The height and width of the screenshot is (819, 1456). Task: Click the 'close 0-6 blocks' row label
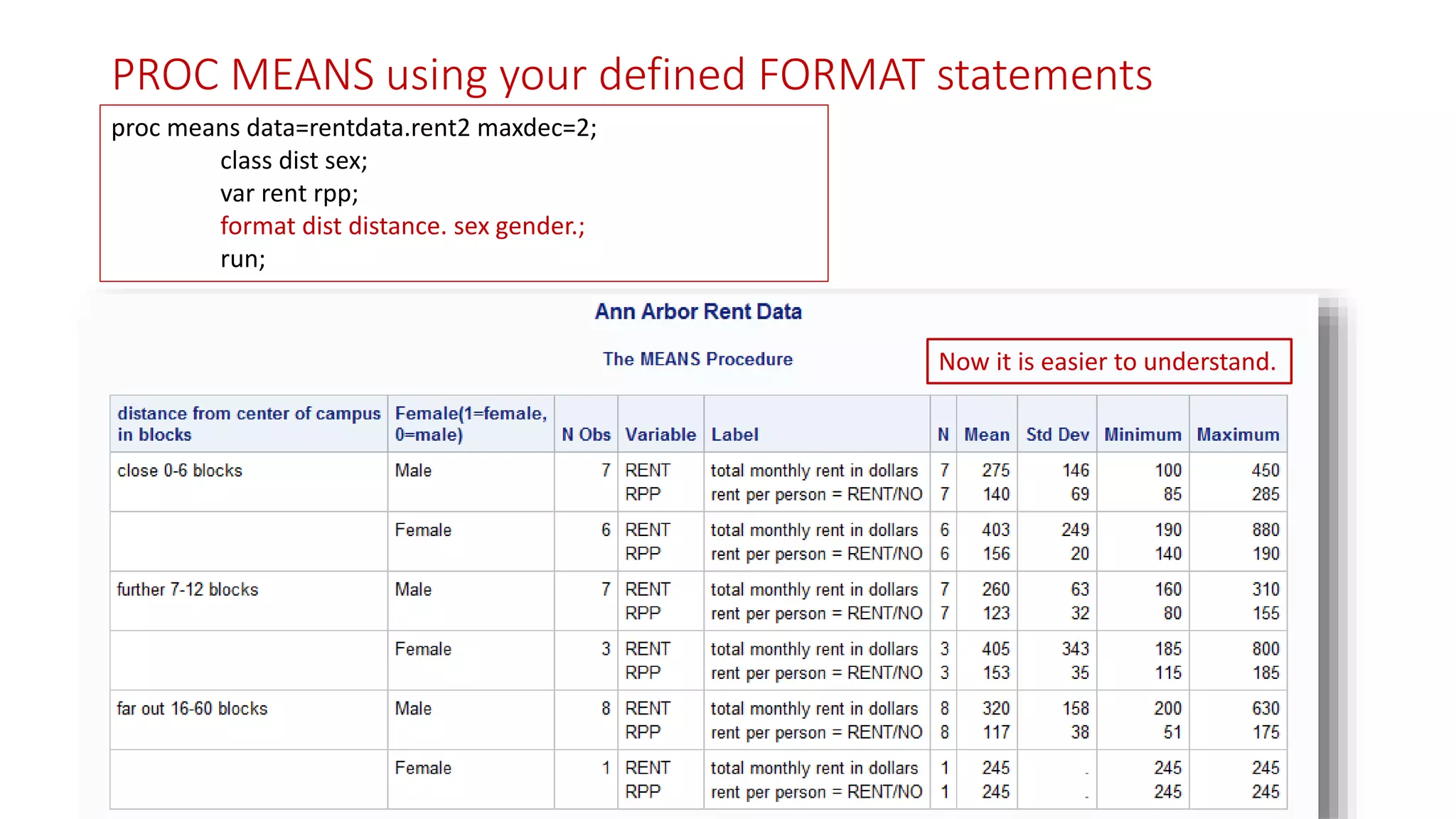point(180,471)
